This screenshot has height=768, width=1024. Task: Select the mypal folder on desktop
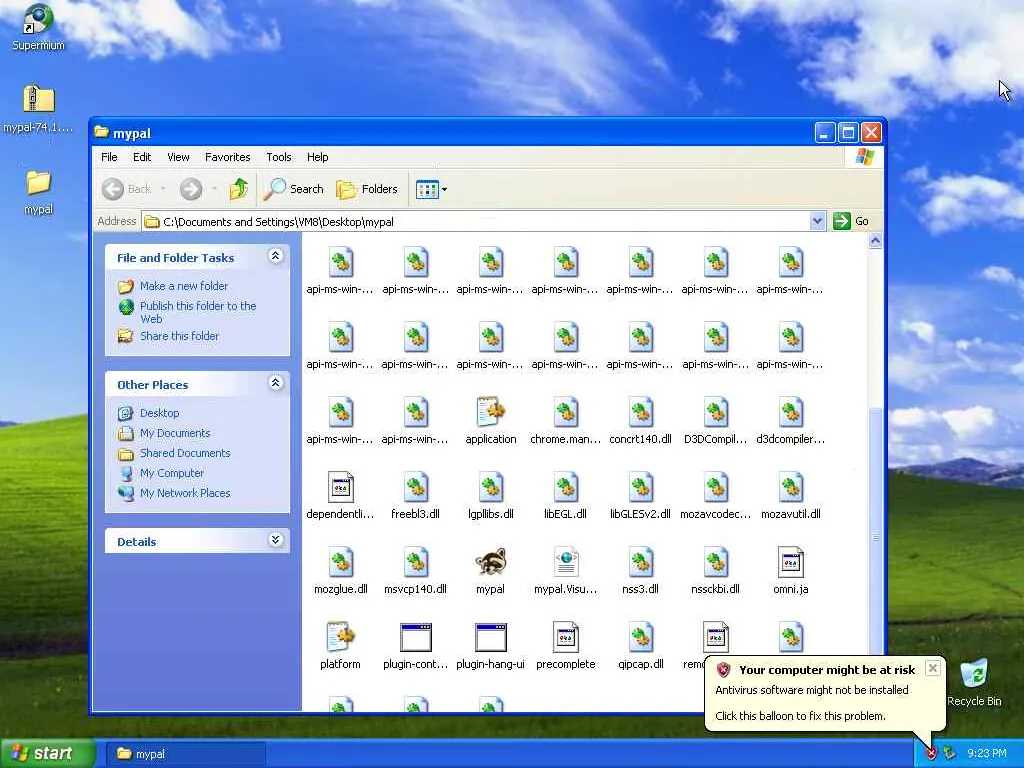coord(38,192)
